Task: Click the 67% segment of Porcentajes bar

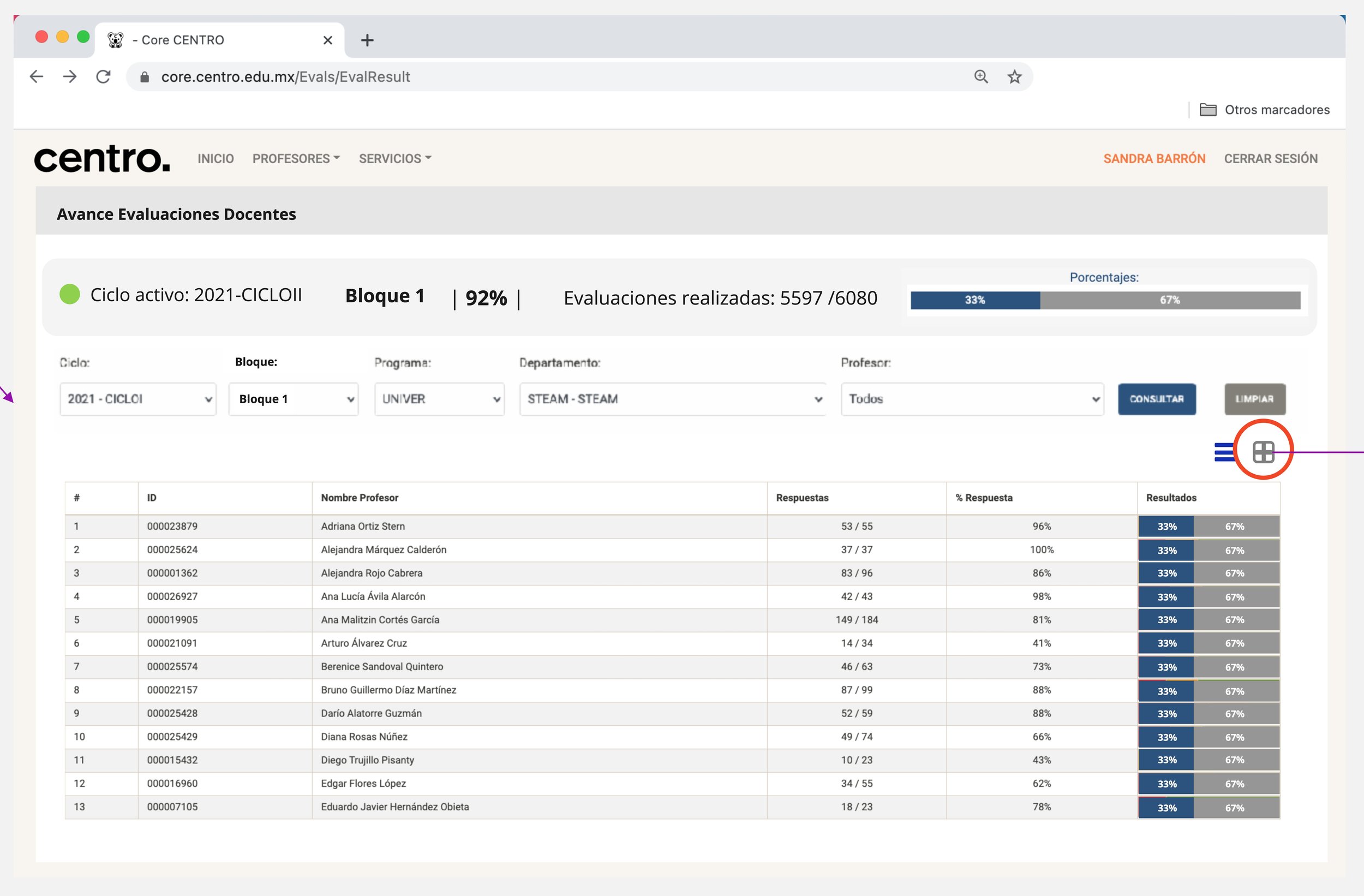Action: (1170, 300)
